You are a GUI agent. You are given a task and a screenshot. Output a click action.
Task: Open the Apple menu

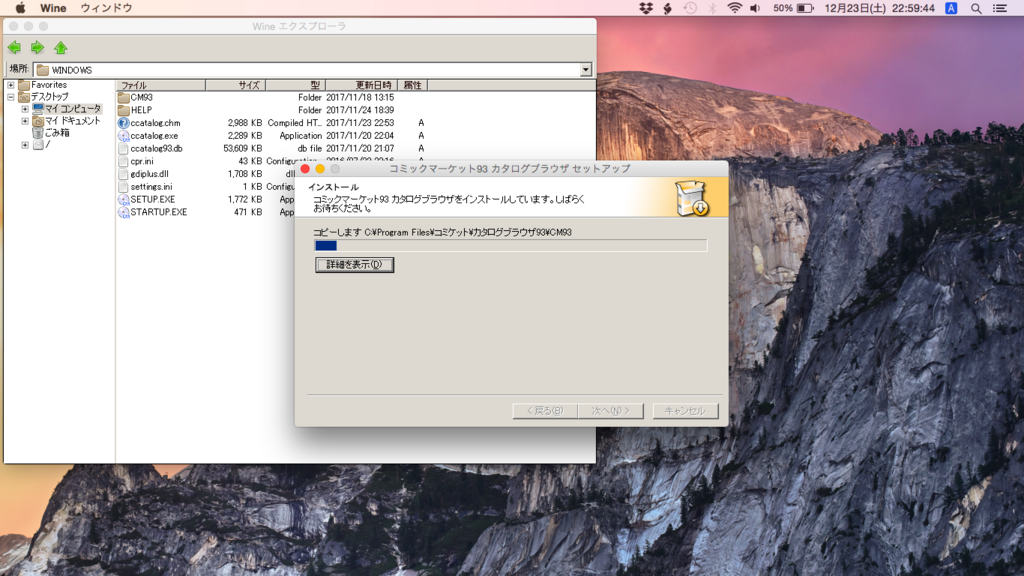tap(20, 8)
